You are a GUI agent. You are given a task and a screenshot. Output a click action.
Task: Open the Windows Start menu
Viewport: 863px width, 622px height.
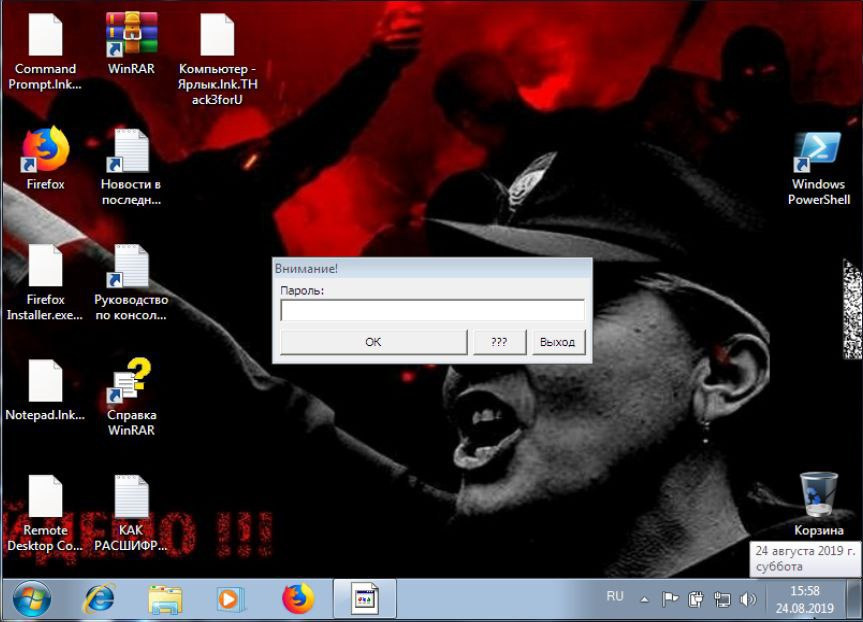[x=33, y=599]
